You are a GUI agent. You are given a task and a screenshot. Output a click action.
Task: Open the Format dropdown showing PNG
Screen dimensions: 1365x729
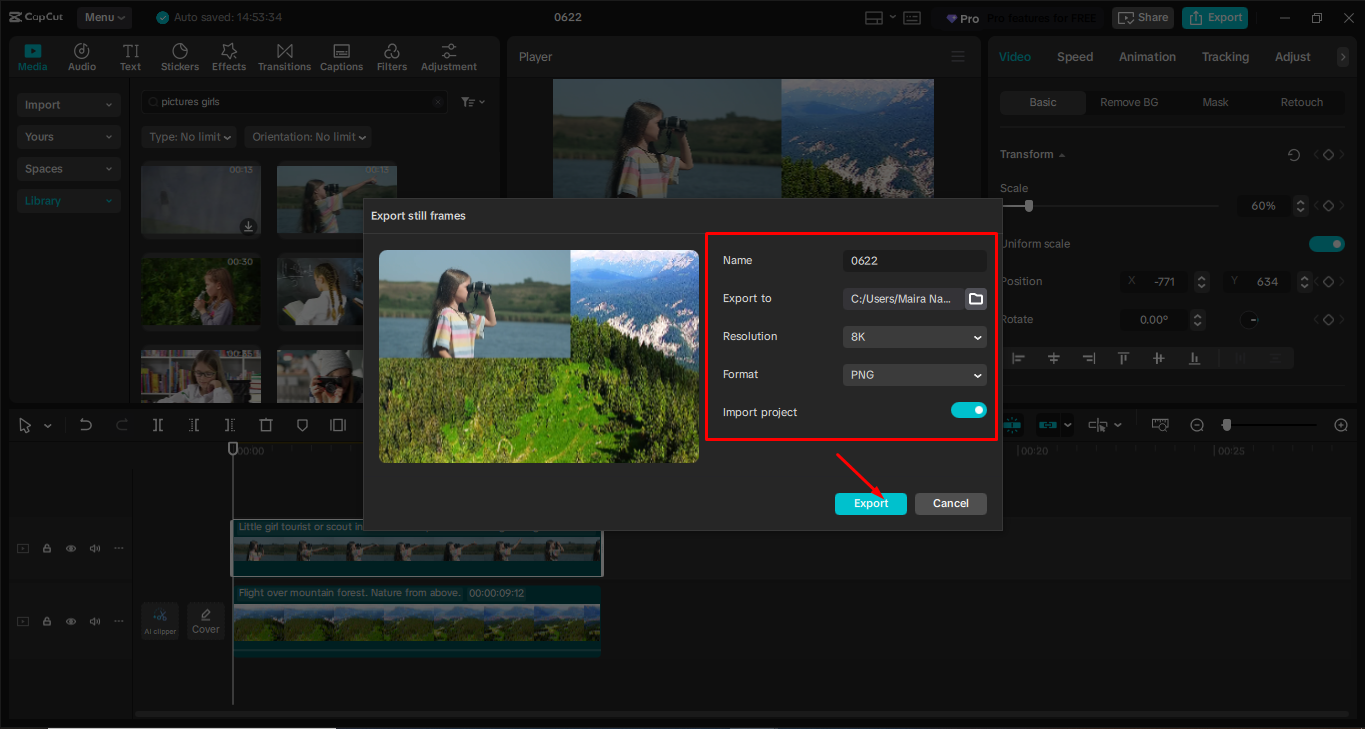pyautogui.click(x=913, y=374)
